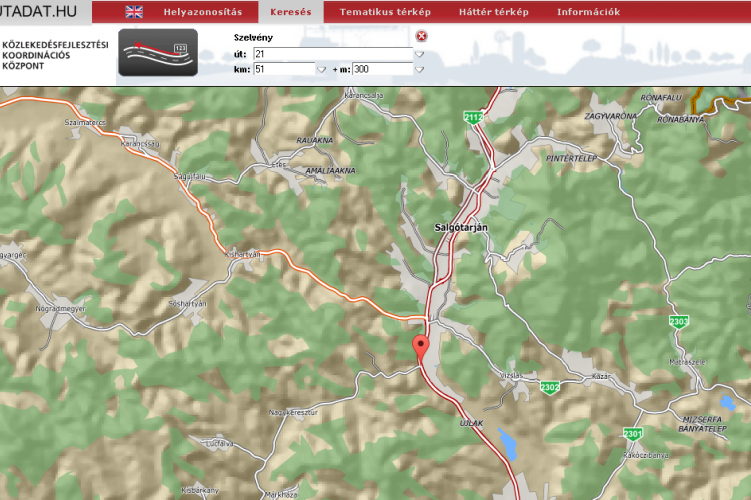Viewport: 751px width, 500px height.
Task: Click the Salgótarján city label on map
Action: point(462,227)
